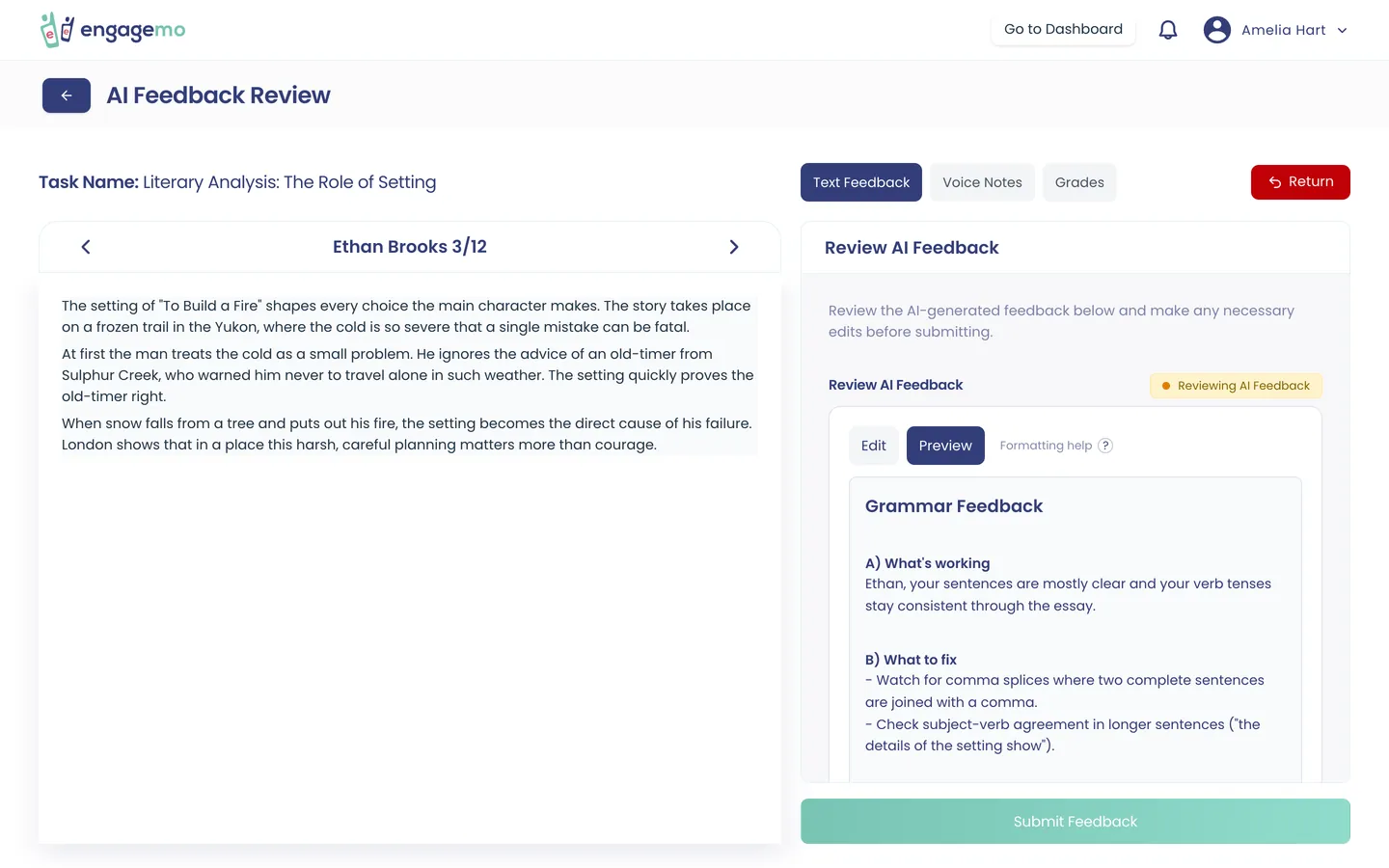Click the subject-verb agreement feedback bullet
Viewport: 1389px width, 868px height.
click(1063, 735)
